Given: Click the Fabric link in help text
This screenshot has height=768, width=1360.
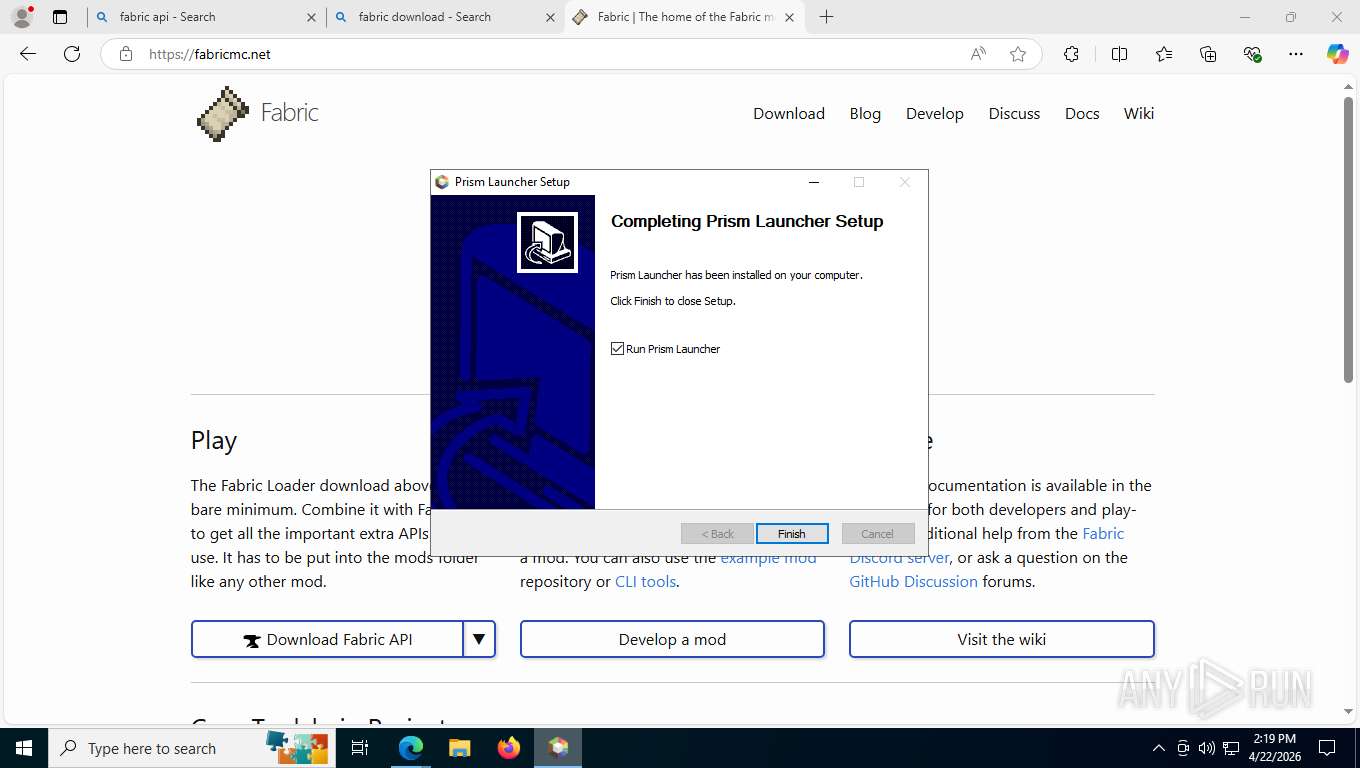Looking at the screenshot, I should pos(1103,533).
